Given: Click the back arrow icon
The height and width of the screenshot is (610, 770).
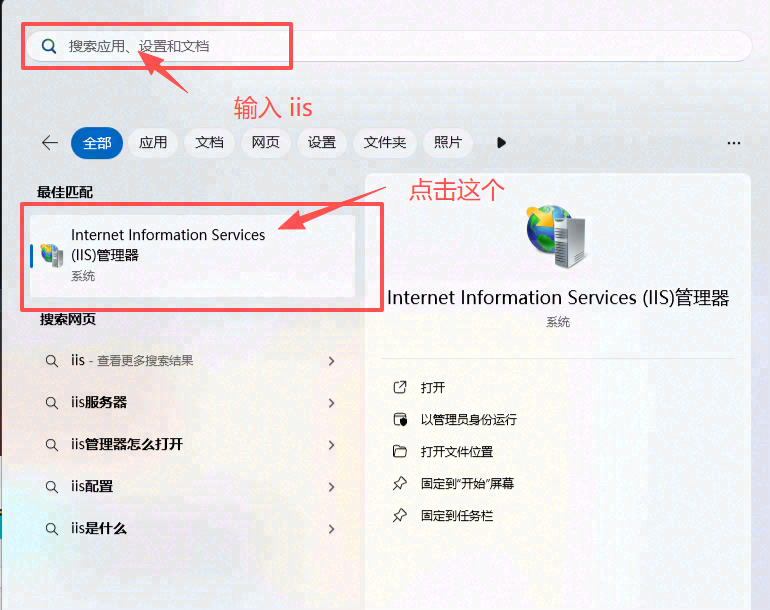Looking at the screenshot, I should click(49, 143).
